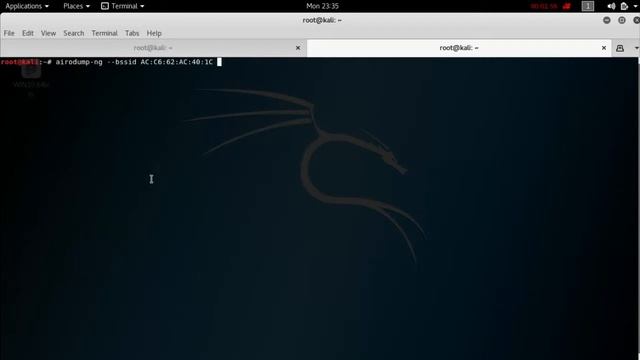Select the active second root@kali tab
The height and width of the screenshot is (360, 640).
pyautogui.click(x=459, y=48)
